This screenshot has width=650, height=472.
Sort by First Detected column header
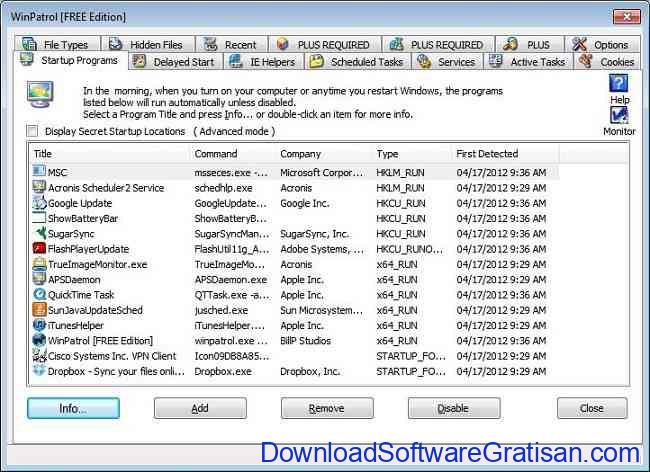pos(505,154)
